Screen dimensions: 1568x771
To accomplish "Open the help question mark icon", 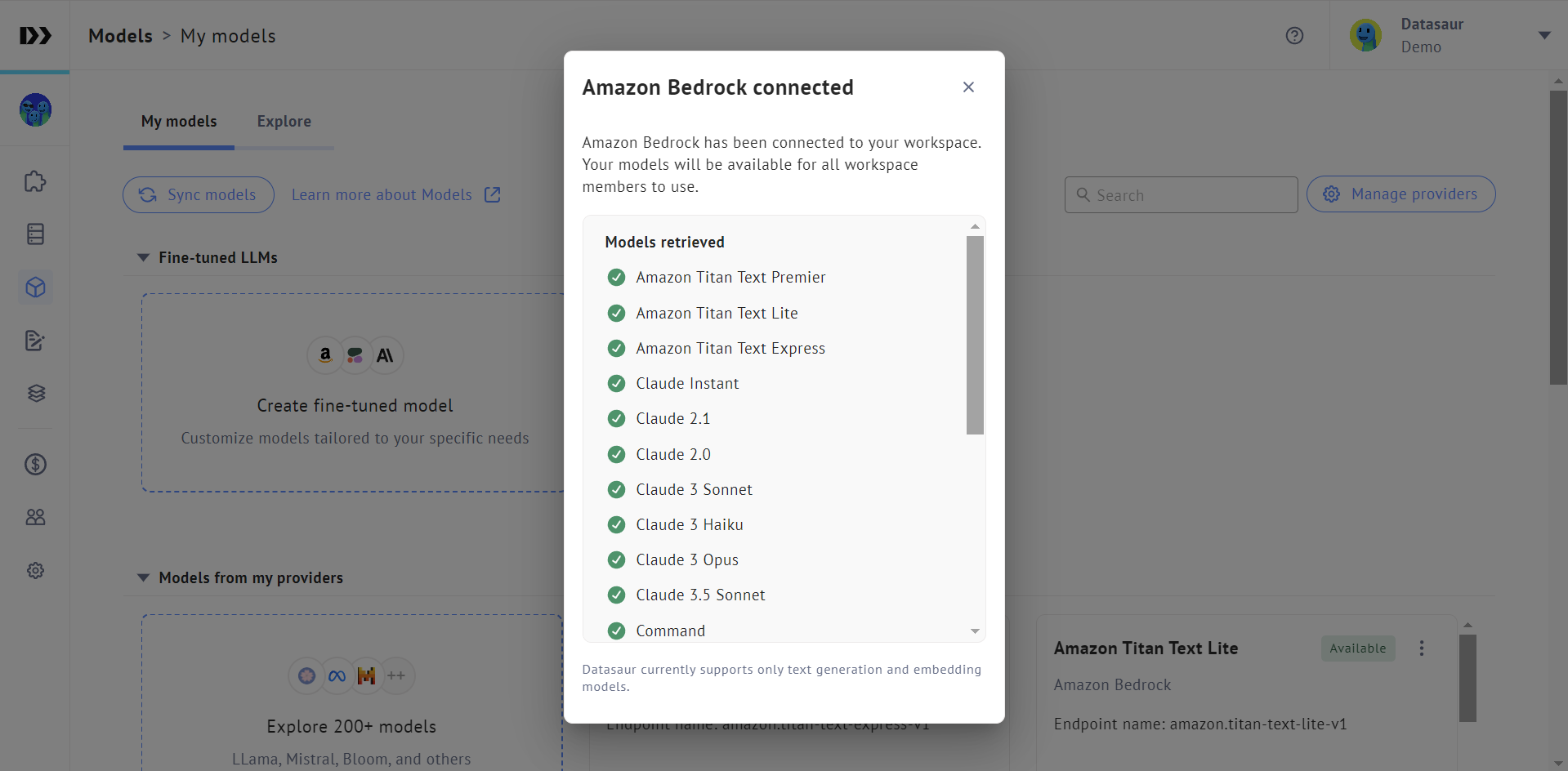I will tap(1294, 36).
